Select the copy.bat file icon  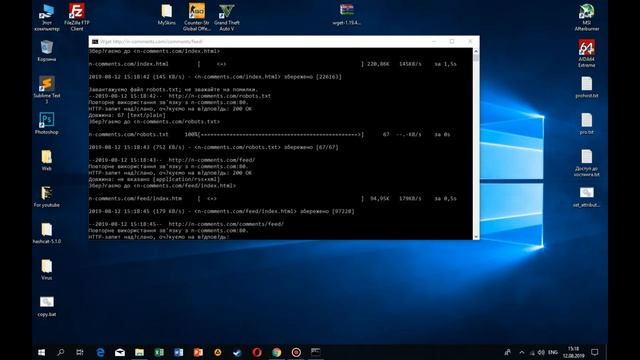click(x=47, y=306)
